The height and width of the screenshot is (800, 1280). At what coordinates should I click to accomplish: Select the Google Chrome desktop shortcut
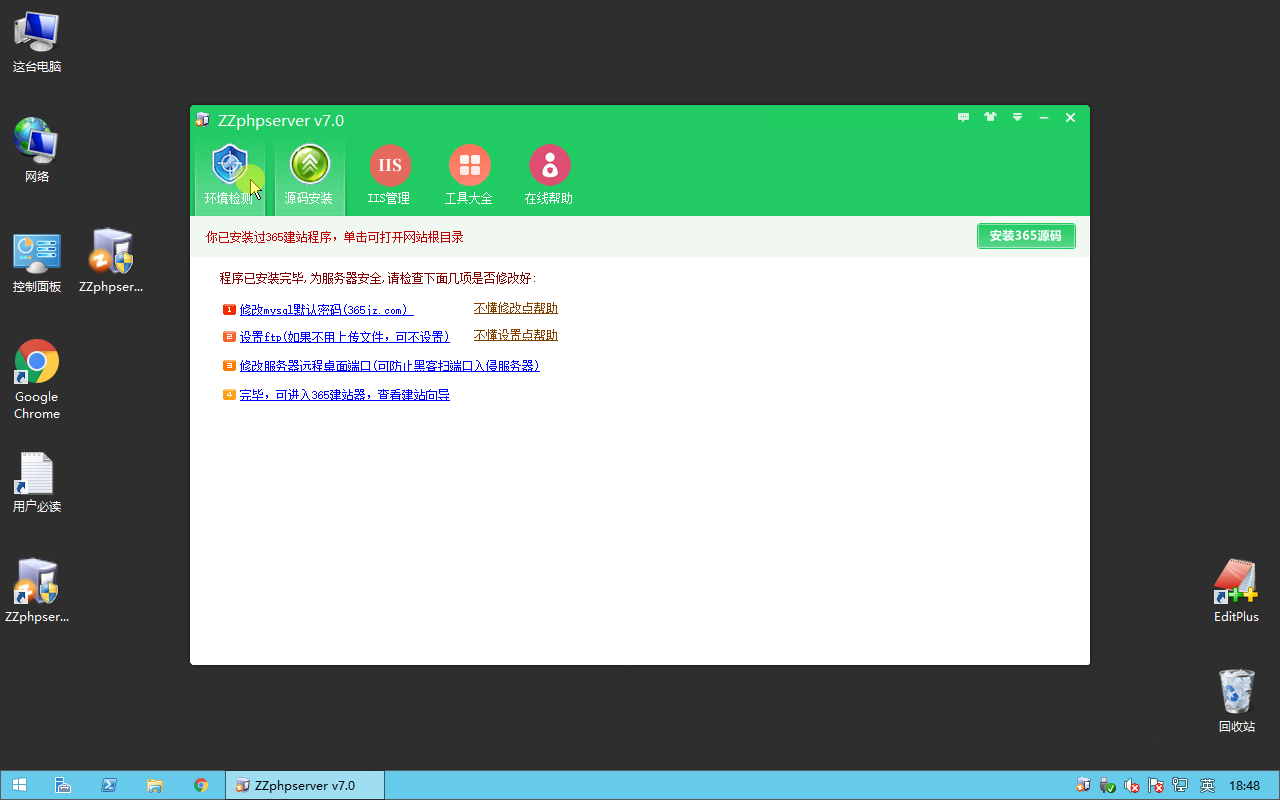click(37, 379)
